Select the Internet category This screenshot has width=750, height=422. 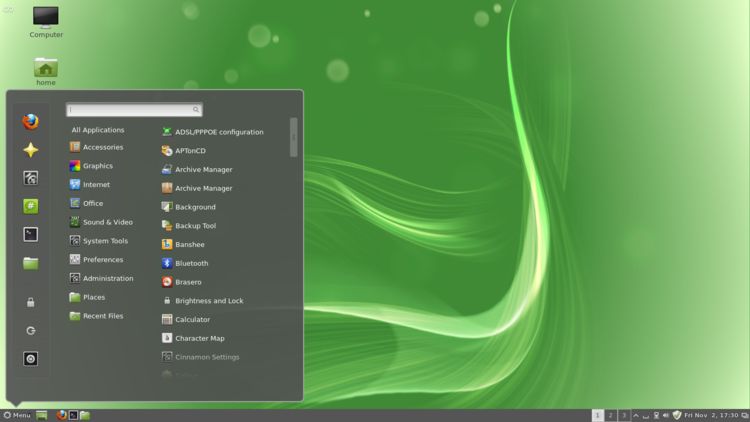[90, 185]
